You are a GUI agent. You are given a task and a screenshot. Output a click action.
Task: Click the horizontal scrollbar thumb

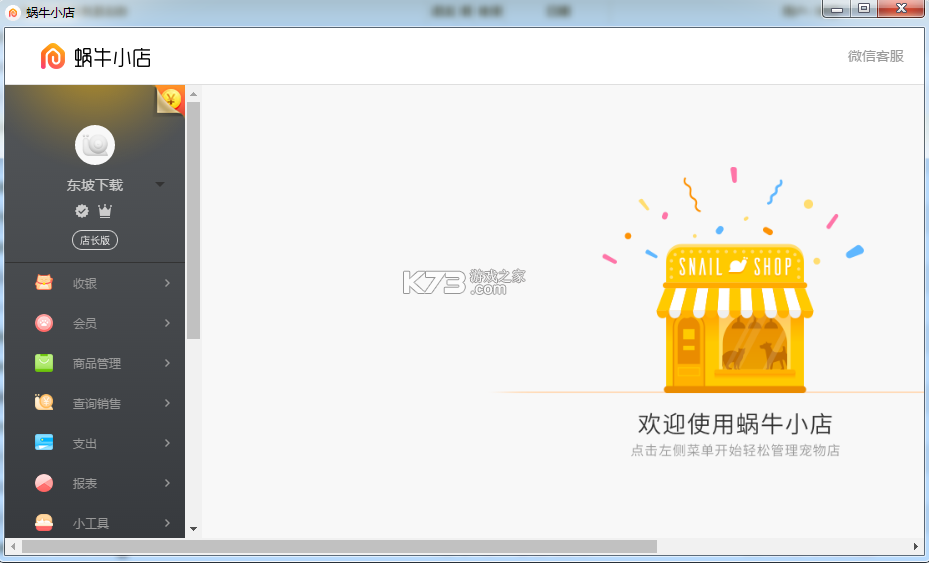point(339,546)
